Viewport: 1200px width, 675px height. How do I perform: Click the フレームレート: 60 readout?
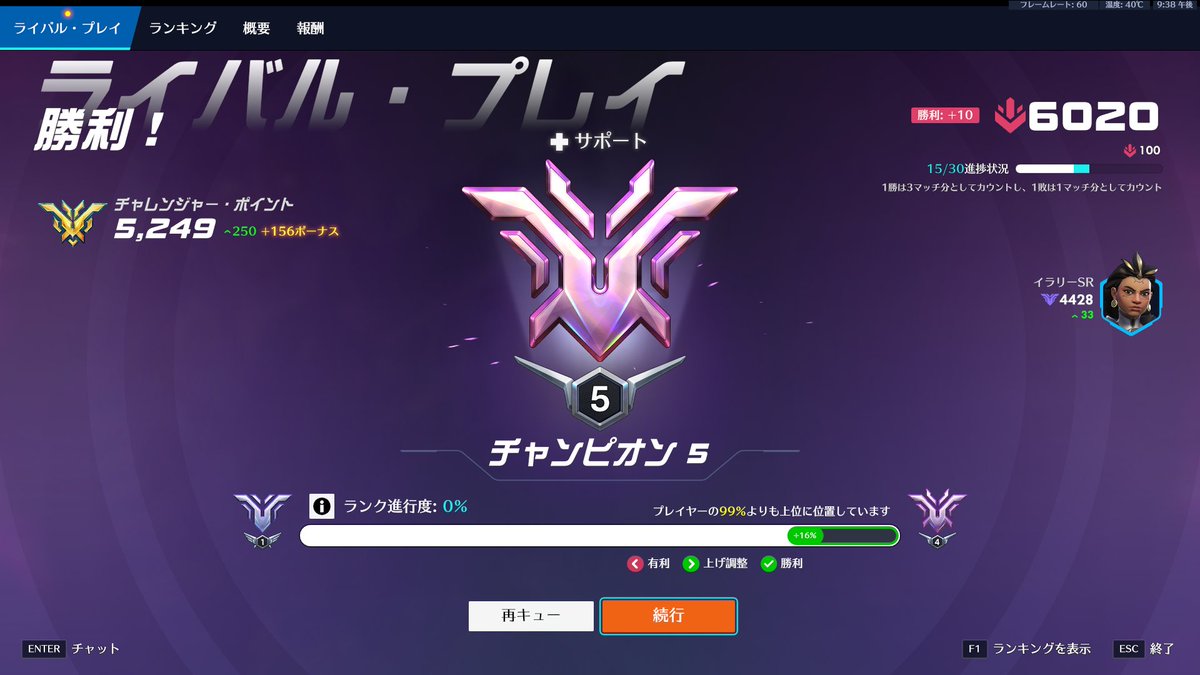pos(1054,5)
